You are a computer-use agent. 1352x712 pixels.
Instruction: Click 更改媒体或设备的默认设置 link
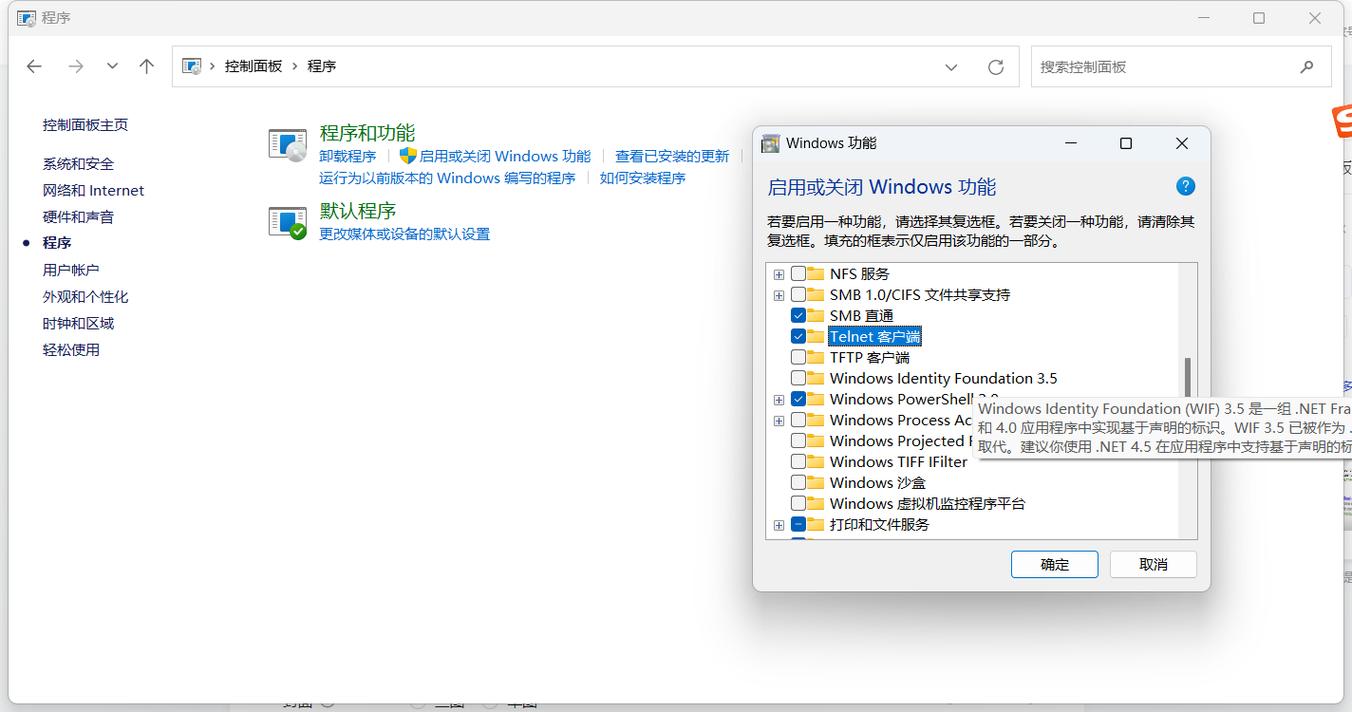pos(405,234)
